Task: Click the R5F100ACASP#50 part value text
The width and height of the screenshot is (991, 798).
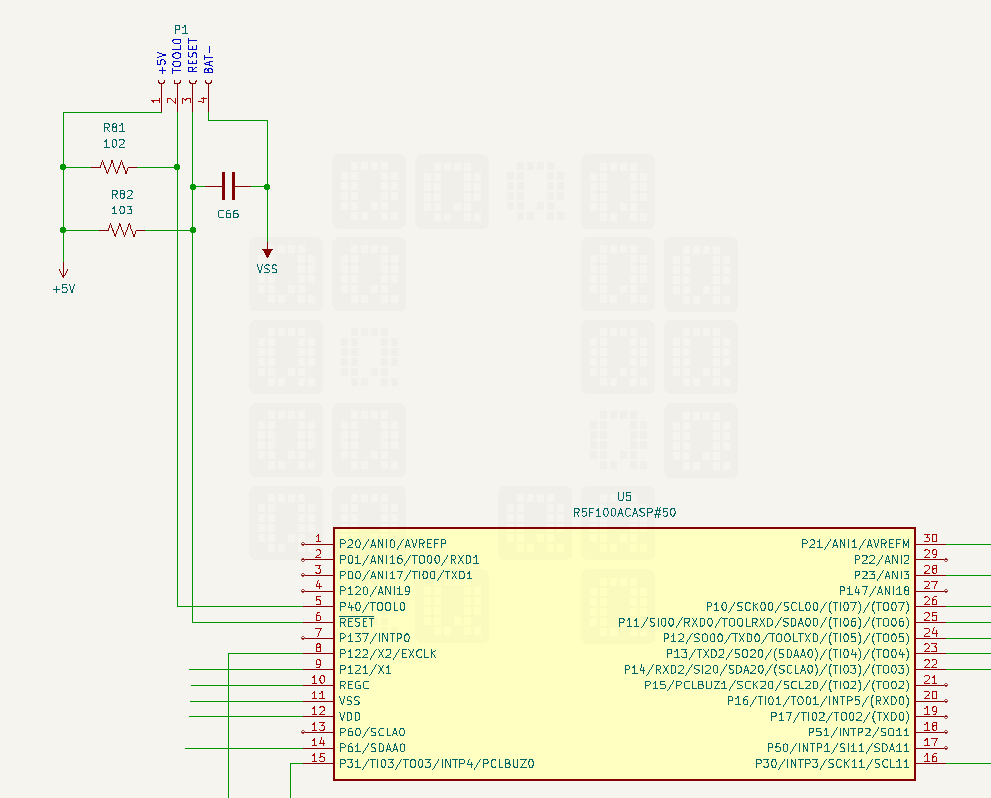Action: coord(624,512)
